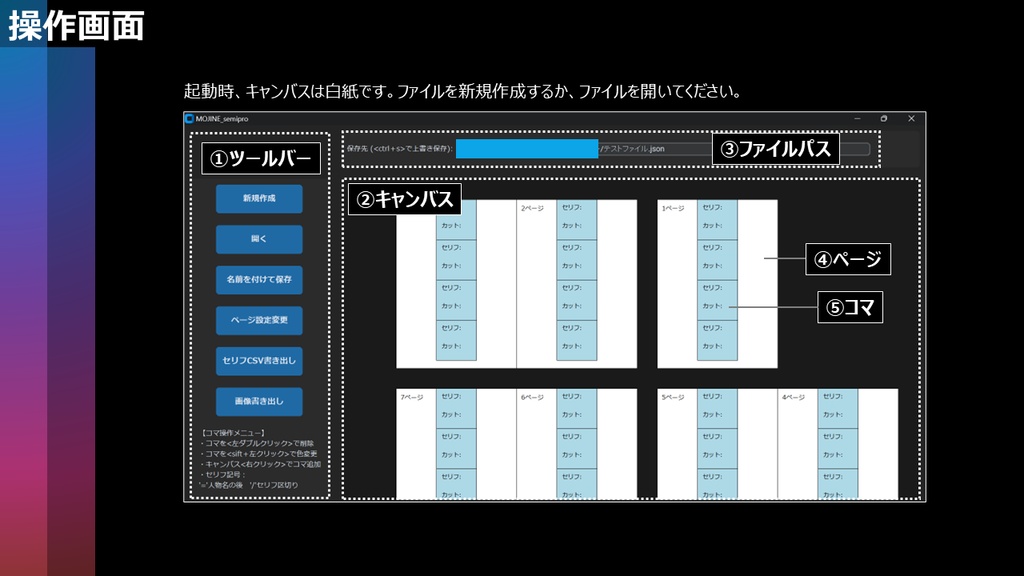Select the 1ページ page sheet
This screenshot has width=1024, height=576.
pos(675,207)
